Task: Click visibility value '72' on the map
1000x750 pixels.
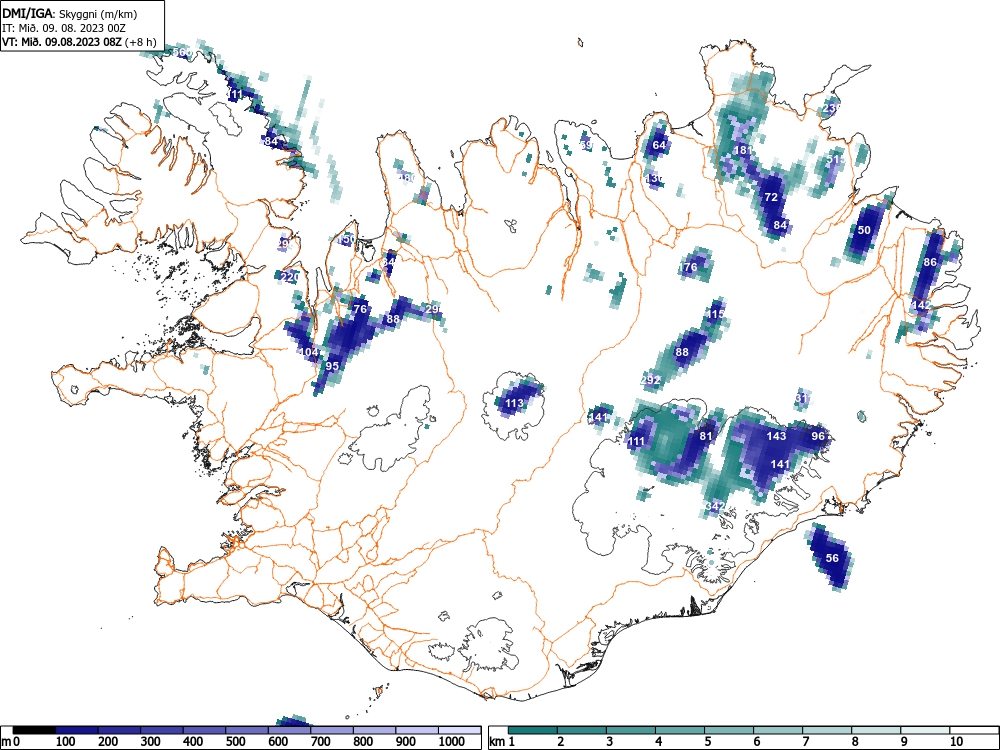Action: (x=771, y=197)
